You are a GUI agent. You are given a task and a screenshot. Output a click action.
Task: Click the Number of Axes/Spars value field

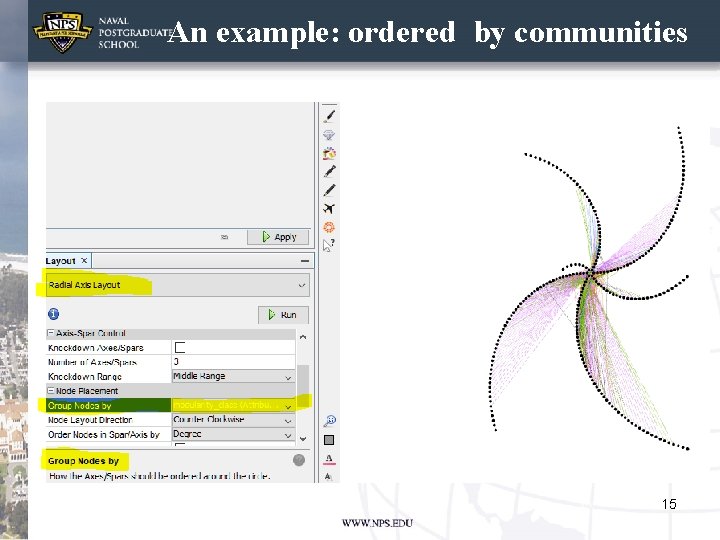point(233,362)
